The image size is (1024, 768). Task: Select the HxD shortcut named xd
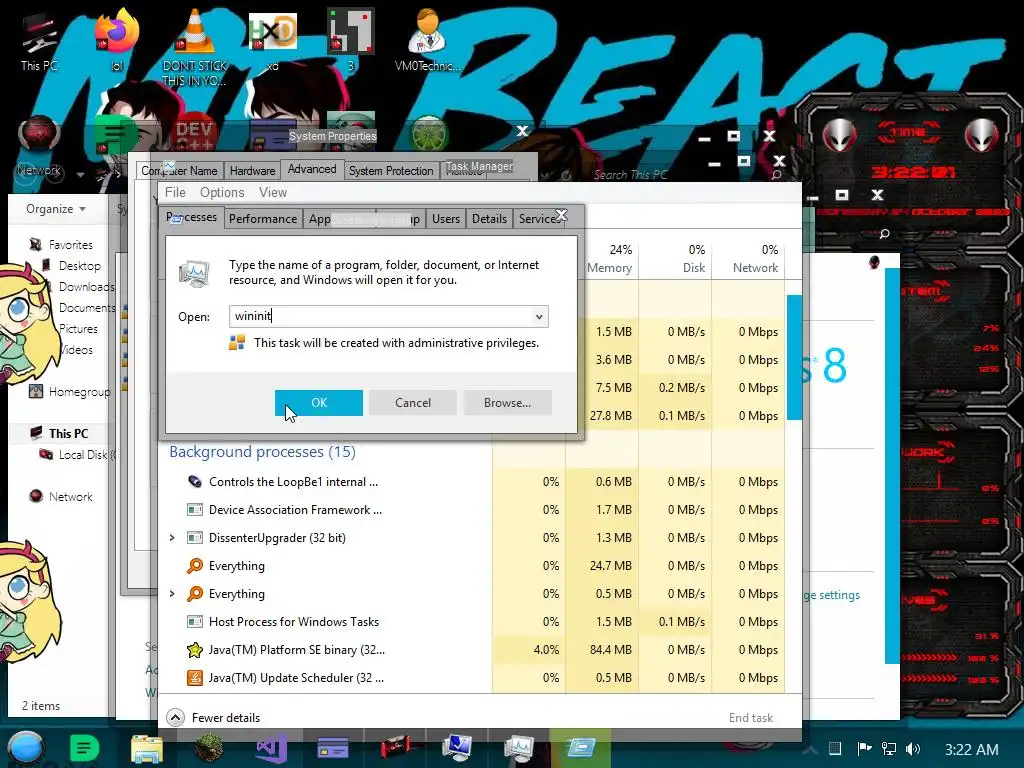point(272,39)
